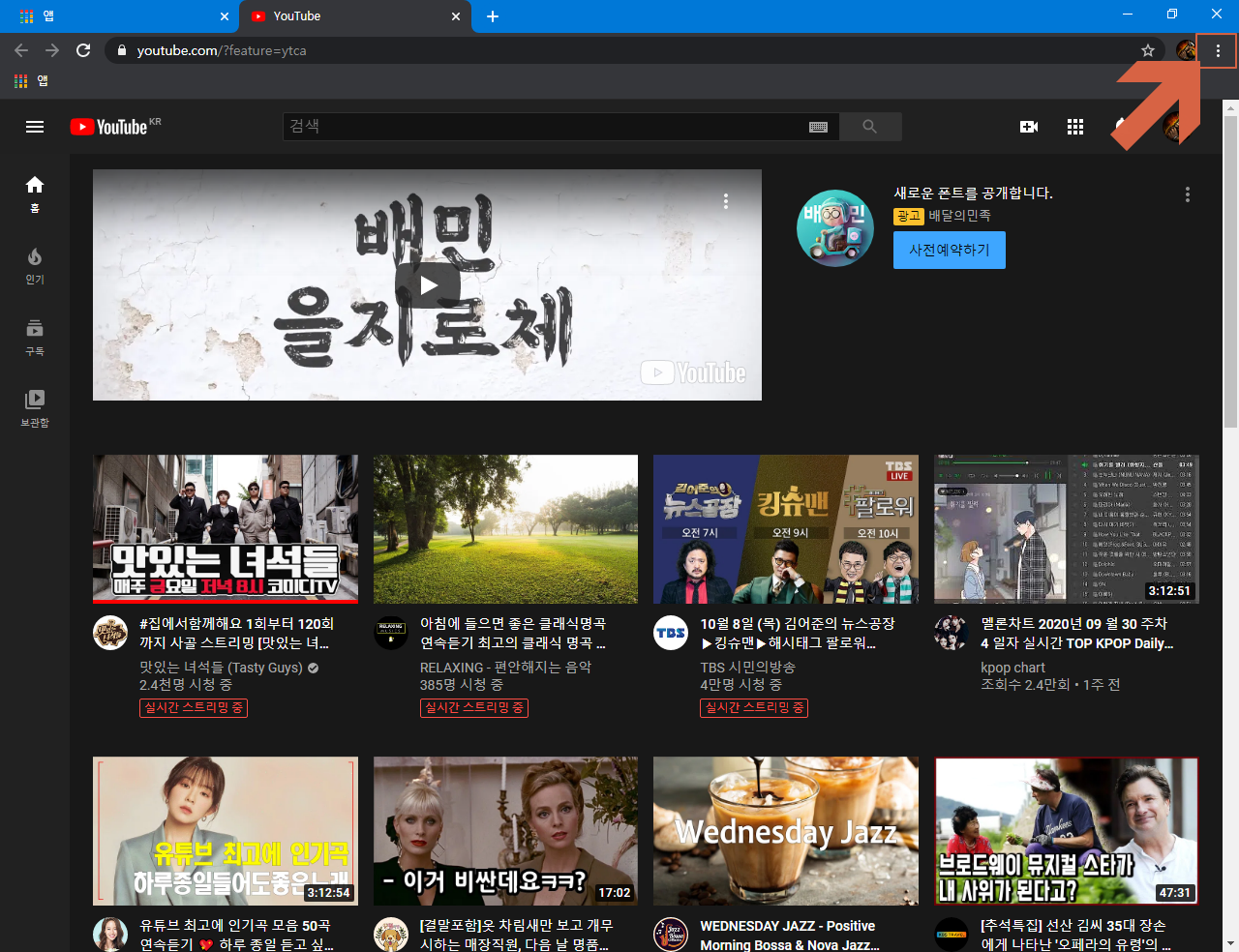Screen dimensions: 1239x952
Task: Open the kpop chart channel link
Action: pos(1012,668)
